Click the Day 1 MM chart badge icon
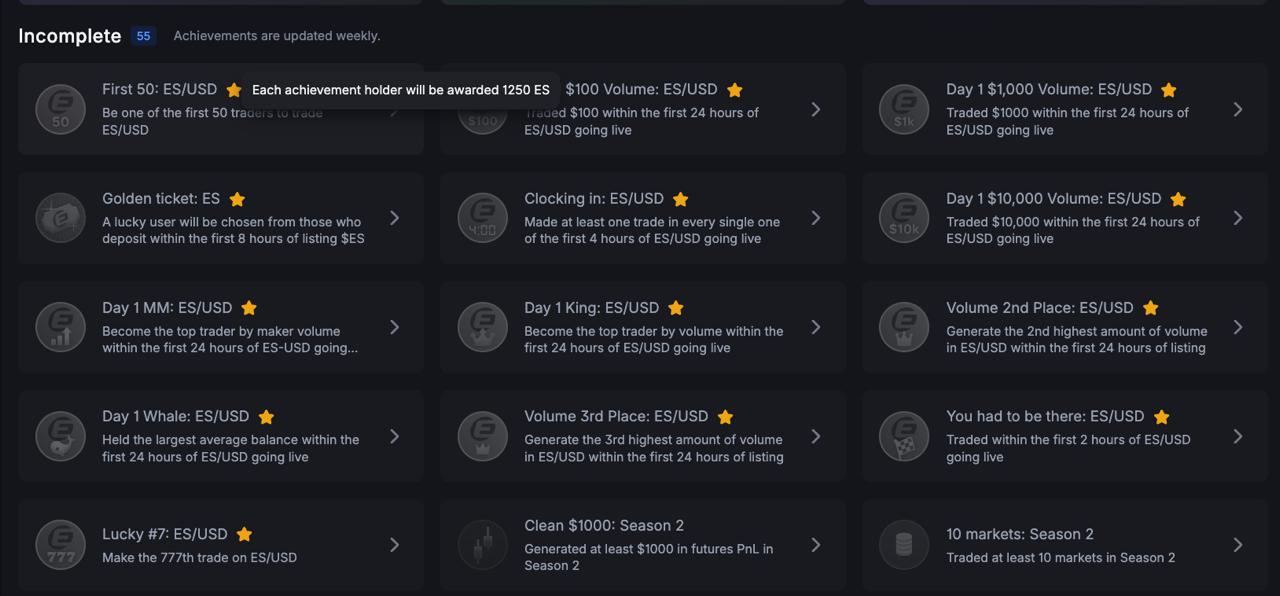 pyautogui.click(x=61, y=327)
